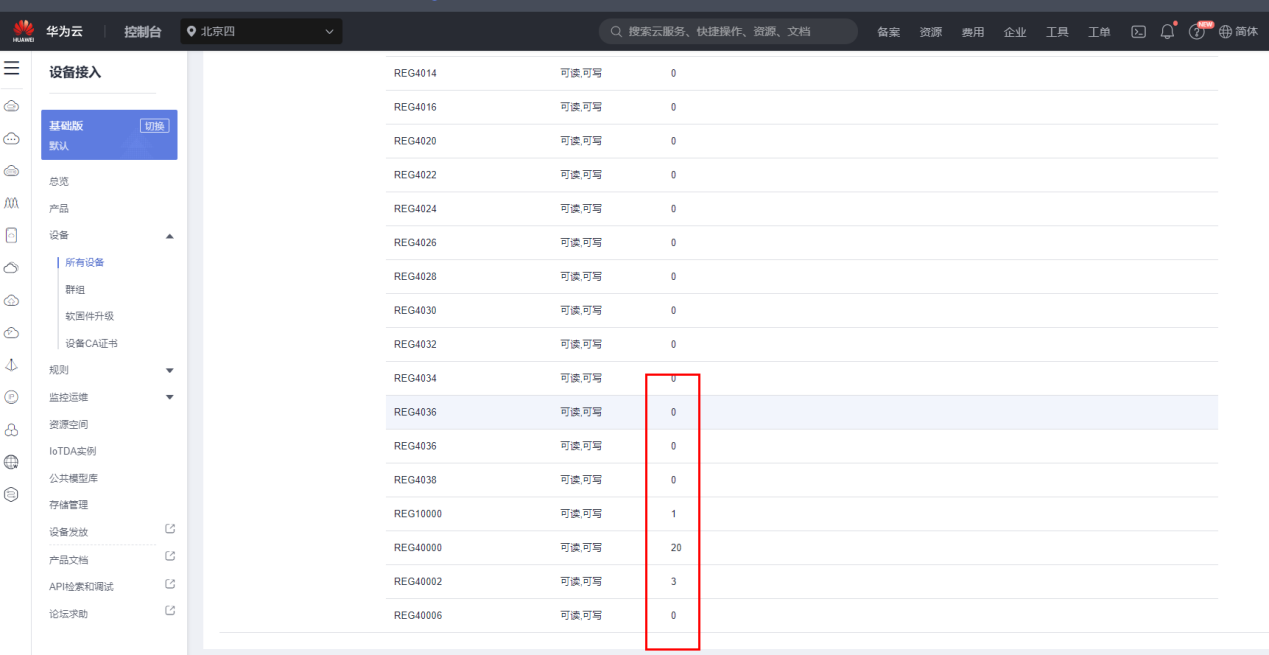This screenshot has height=655, width=1269.
Task: Open the 工单 top menu
Action: click(x=1099, y=32)
